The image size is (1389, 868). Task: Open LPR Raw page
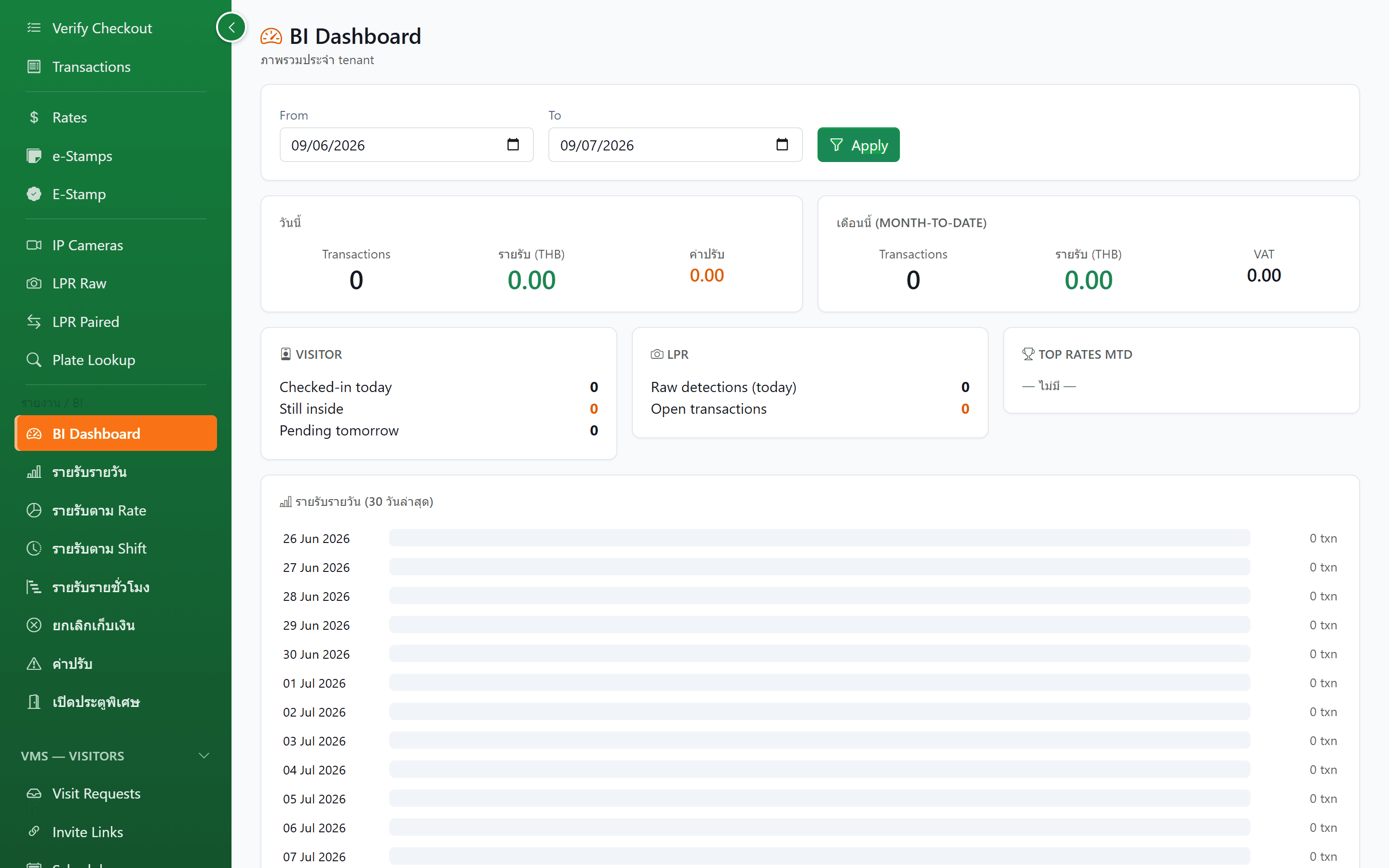coord(116,283)
